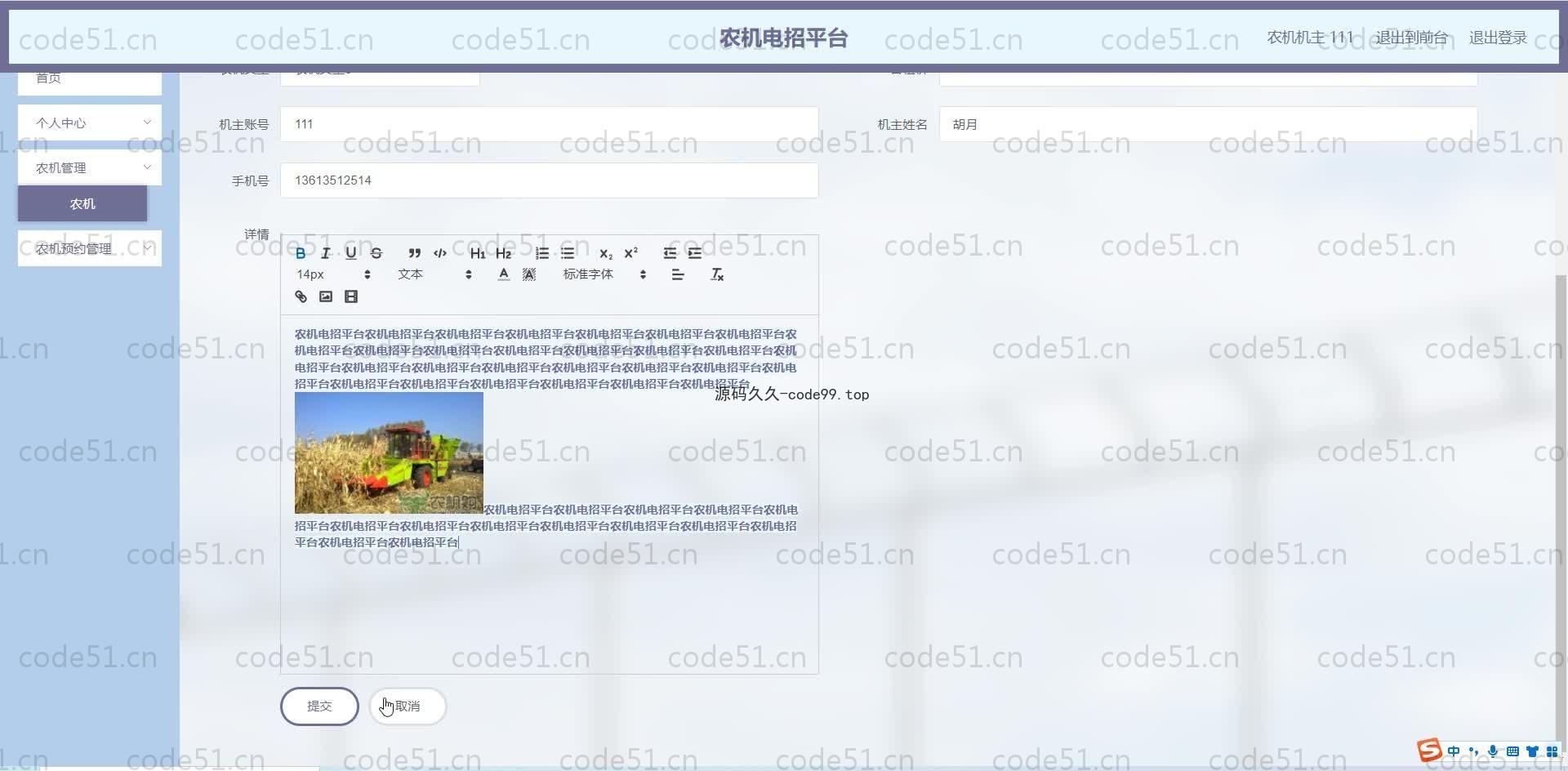
Task: Toggle bold formatting in the editor
Action: (301, 253)
